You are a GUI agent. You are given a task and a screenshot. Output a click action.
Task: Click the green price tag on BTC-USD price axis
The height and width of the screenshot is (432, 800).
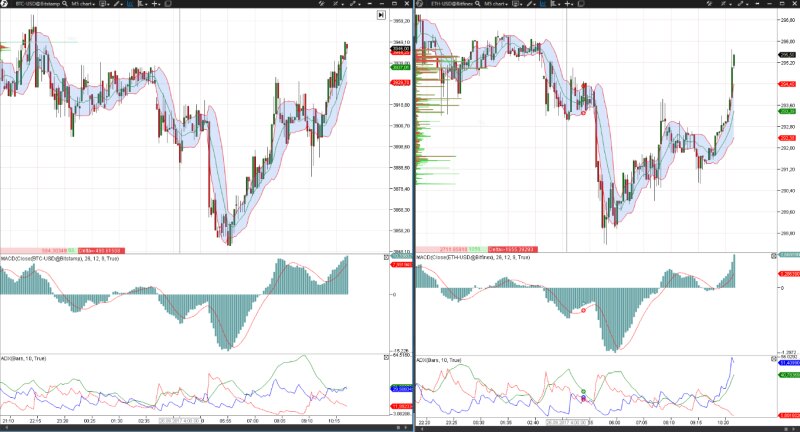coord(401,67)
